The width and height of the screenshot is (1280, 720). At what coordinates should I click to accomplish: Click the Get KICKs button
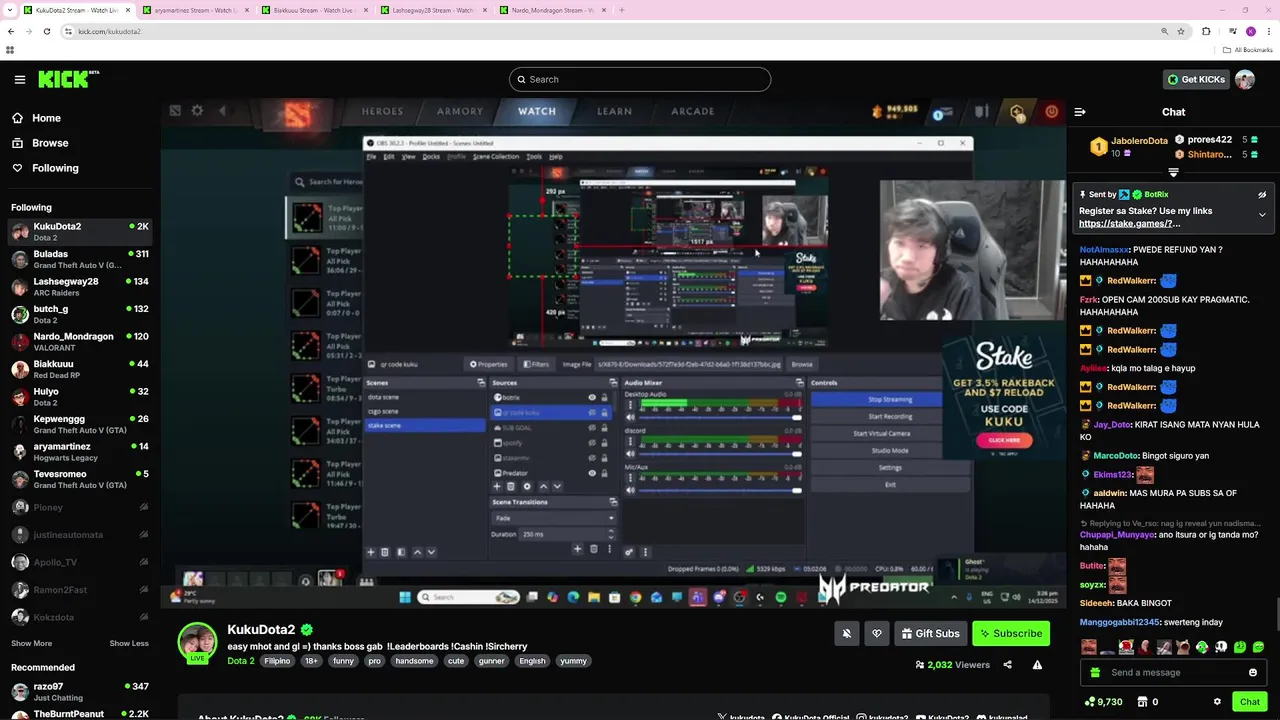click(x=1195, y=79)
